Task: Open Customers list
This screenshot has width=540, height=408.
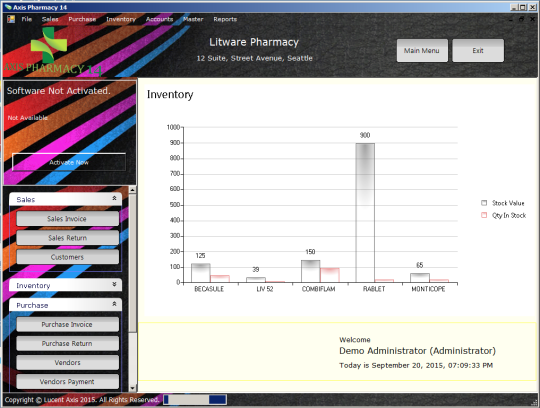Action: coord(68,257)
